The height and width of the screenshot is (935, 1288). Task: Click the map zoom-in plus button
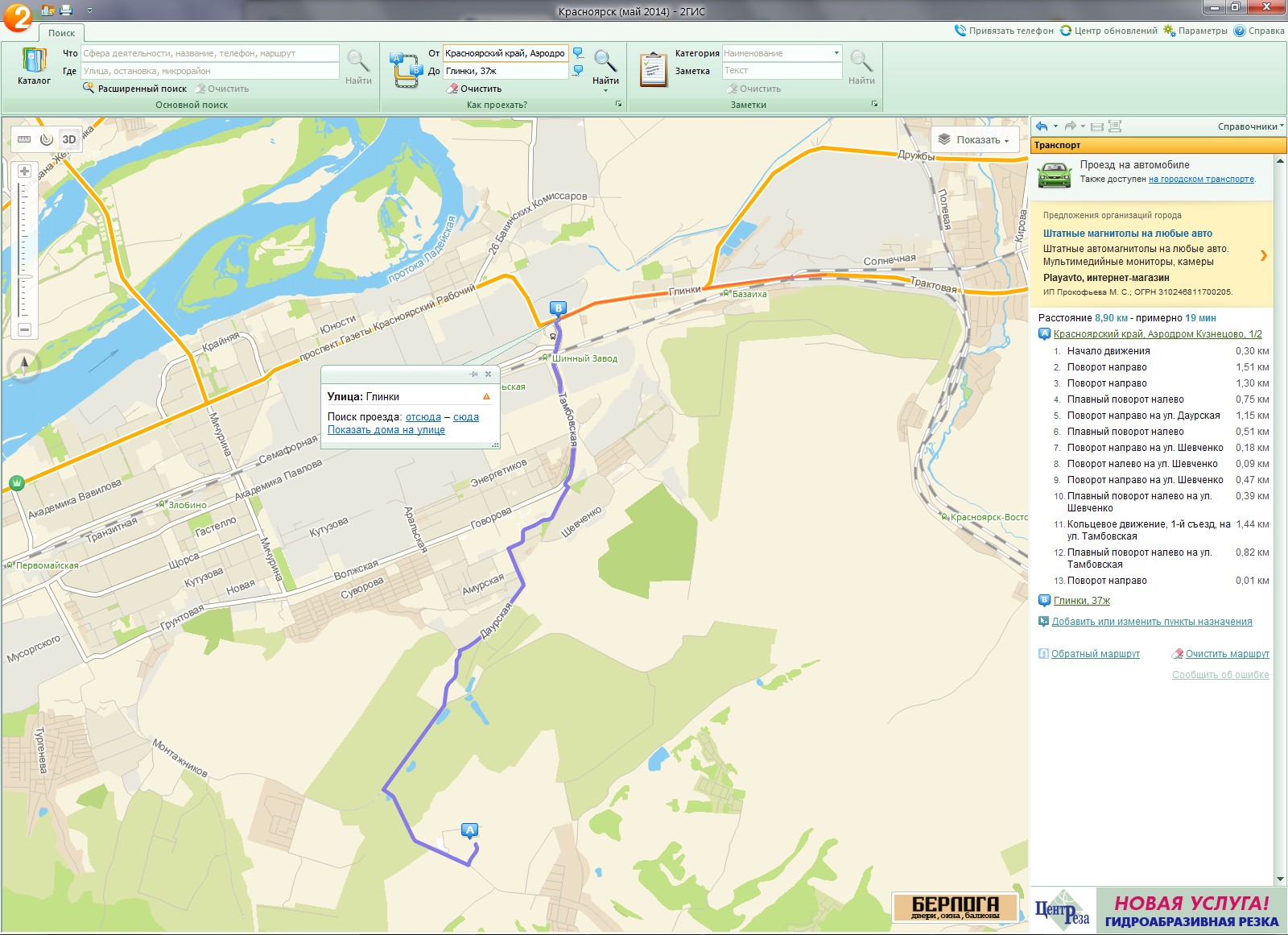tap(24, 172)
